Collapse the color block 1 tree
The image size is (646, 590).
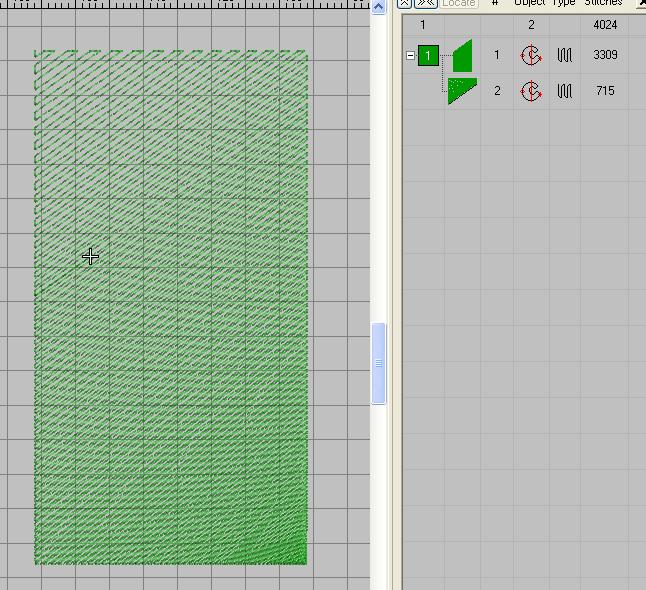click(410, 56)
